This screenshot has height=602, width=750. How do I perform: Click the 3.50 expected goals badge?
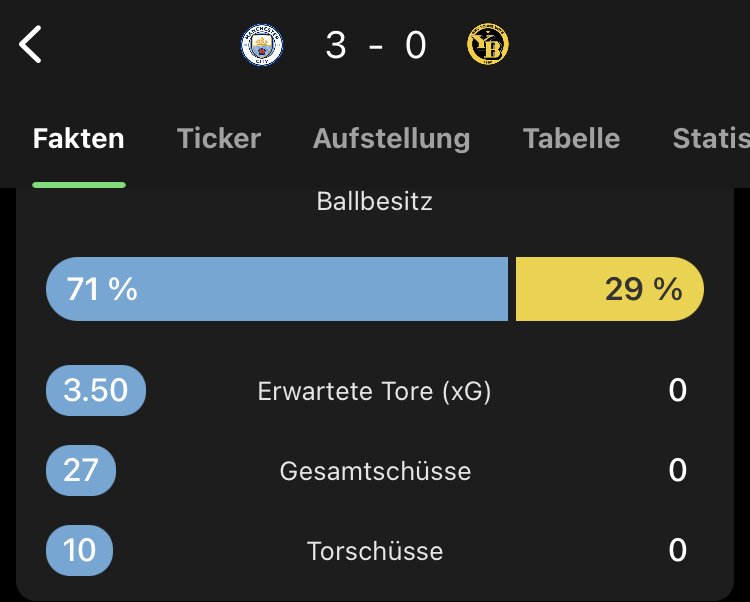(x=96, y=390)
